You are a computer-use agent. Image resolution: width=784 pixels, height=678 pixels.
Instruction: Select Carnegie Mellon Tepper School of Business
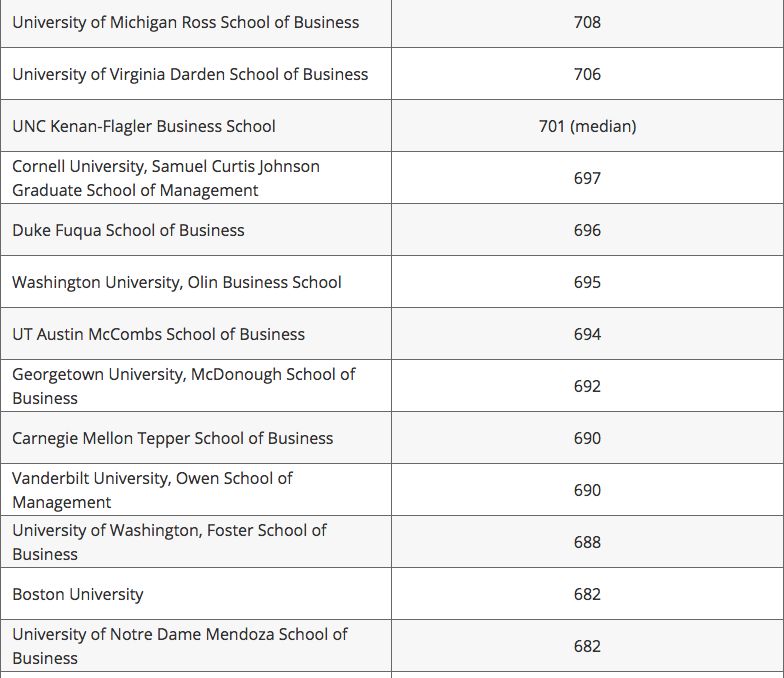coord(172,438)
